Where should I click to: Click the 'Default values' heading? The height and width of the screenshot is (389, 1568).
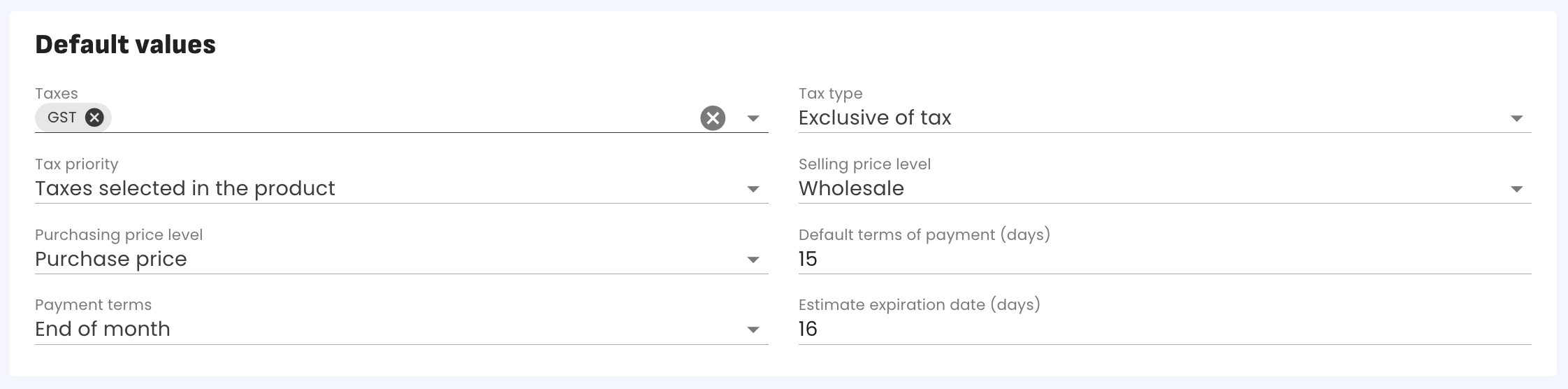(126, 45)
